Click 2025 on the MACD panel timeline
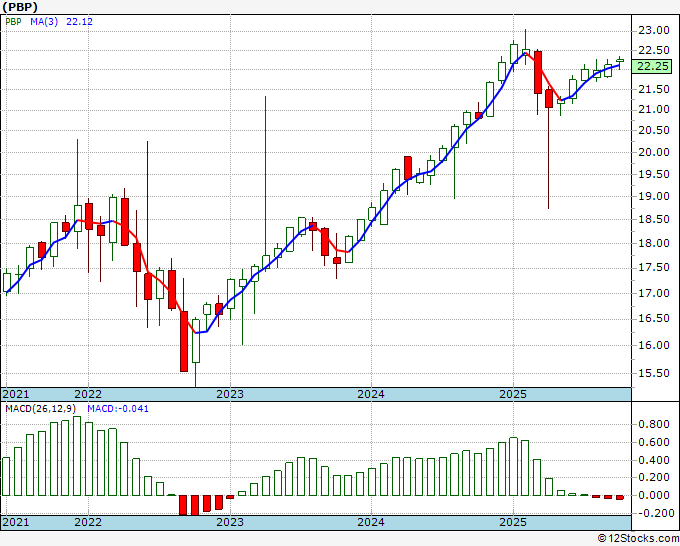Viewport: 680px width, 546px height. (x=513, y=522)
